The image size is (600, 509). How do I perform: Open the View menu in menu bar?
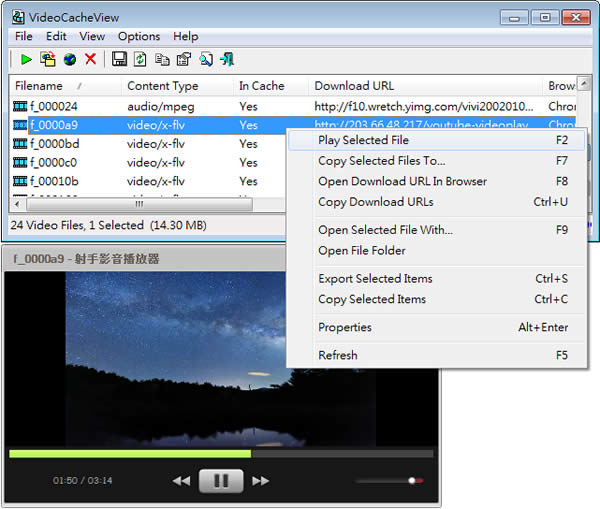[92, 36]
